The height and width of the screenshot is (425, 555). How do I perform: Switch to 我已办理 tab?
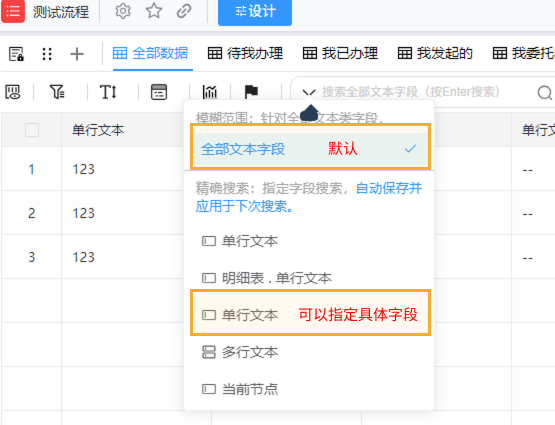coord(340,53)
